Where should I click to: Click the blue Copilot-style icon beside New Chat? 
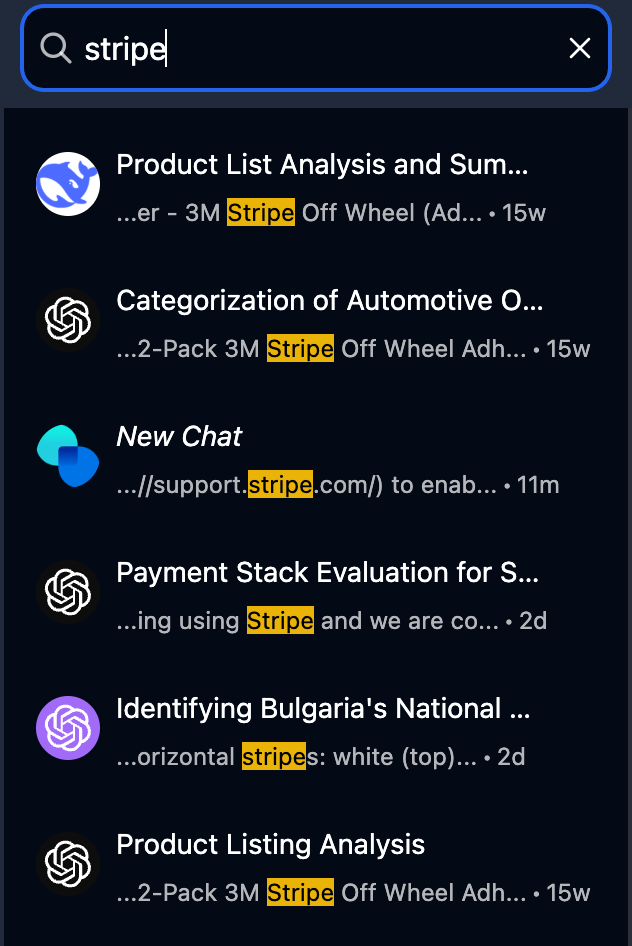coord(68,456)
